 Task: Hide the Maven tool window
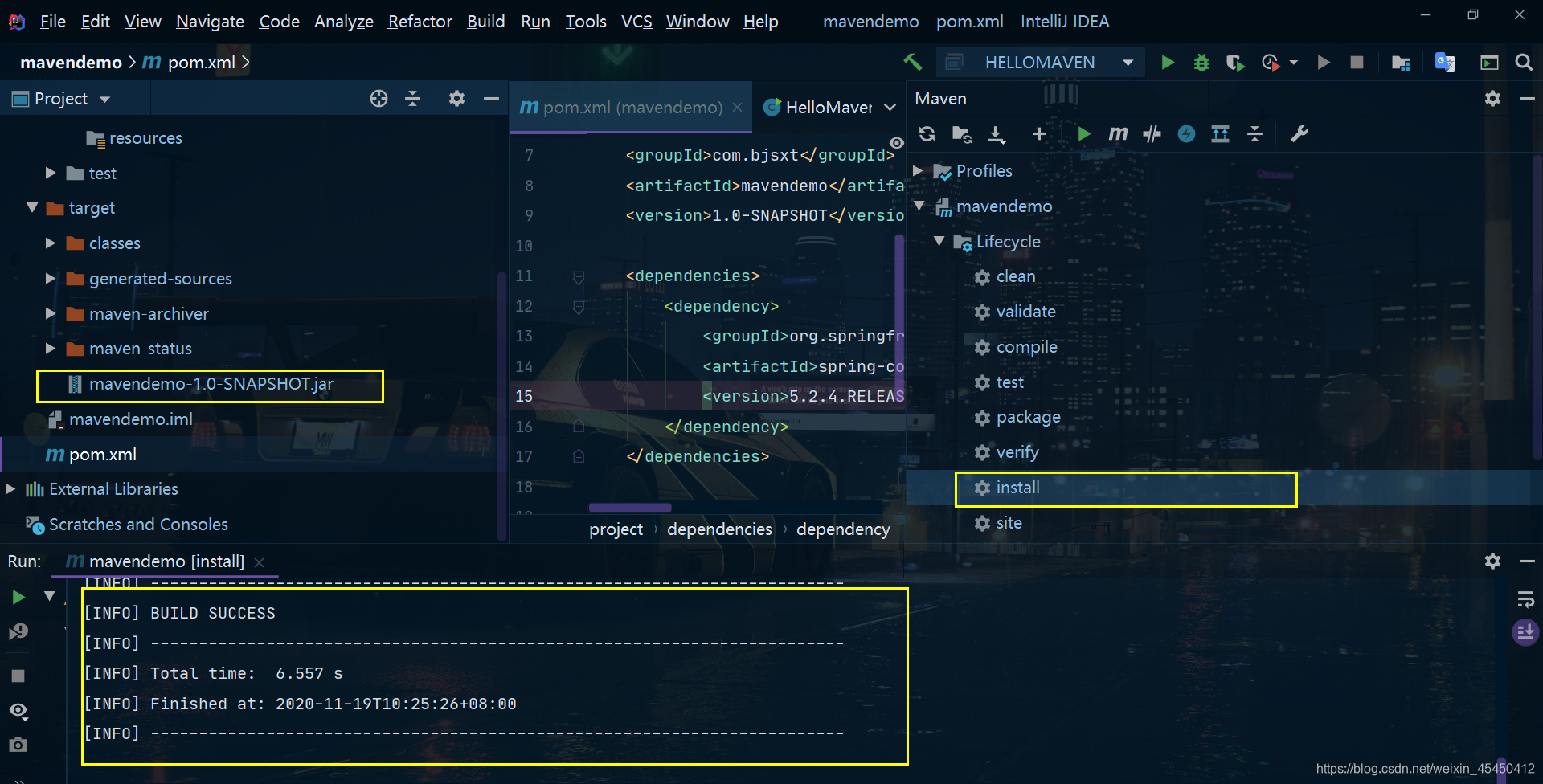[1527, 99]
